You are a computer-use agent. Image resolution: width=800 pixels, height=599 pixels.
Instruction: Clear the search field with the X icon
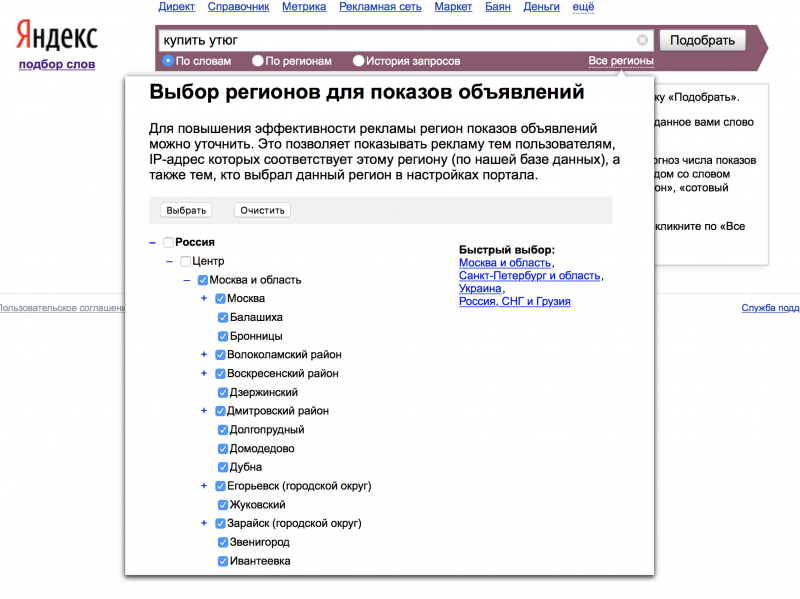(x=642, y=40)
